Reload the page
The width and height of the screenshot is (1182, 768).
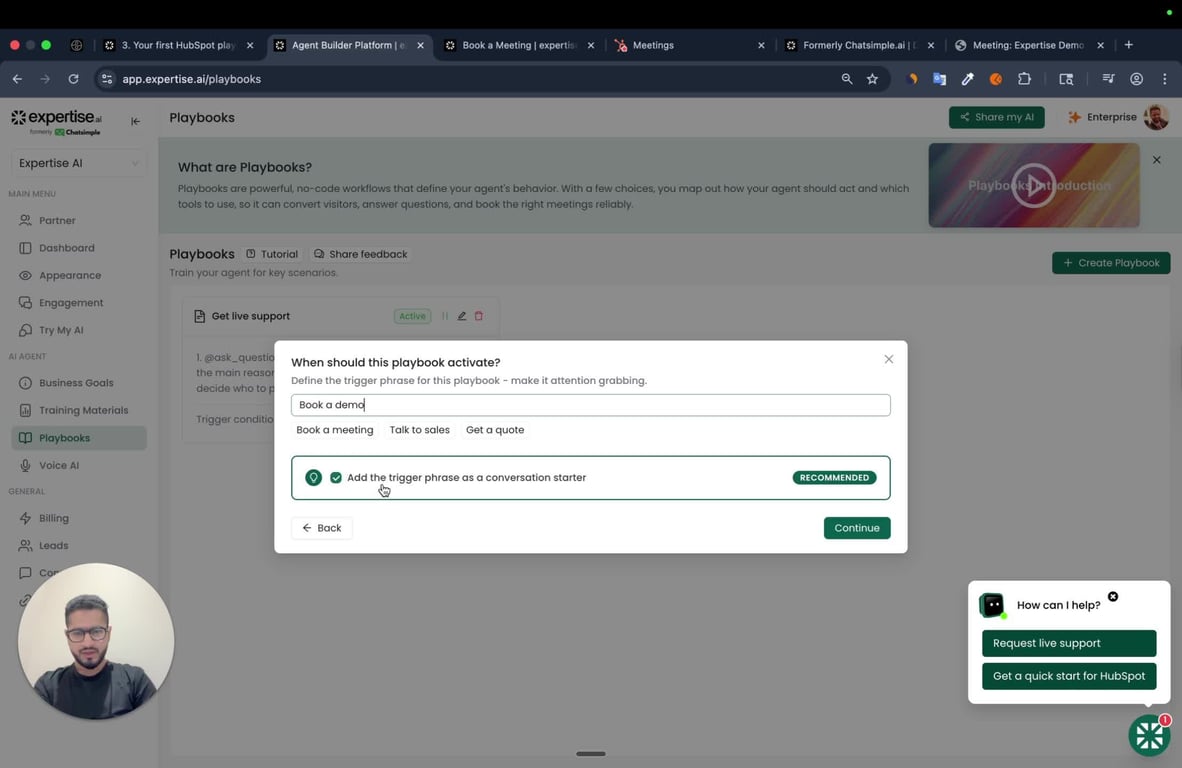(73, 78)
